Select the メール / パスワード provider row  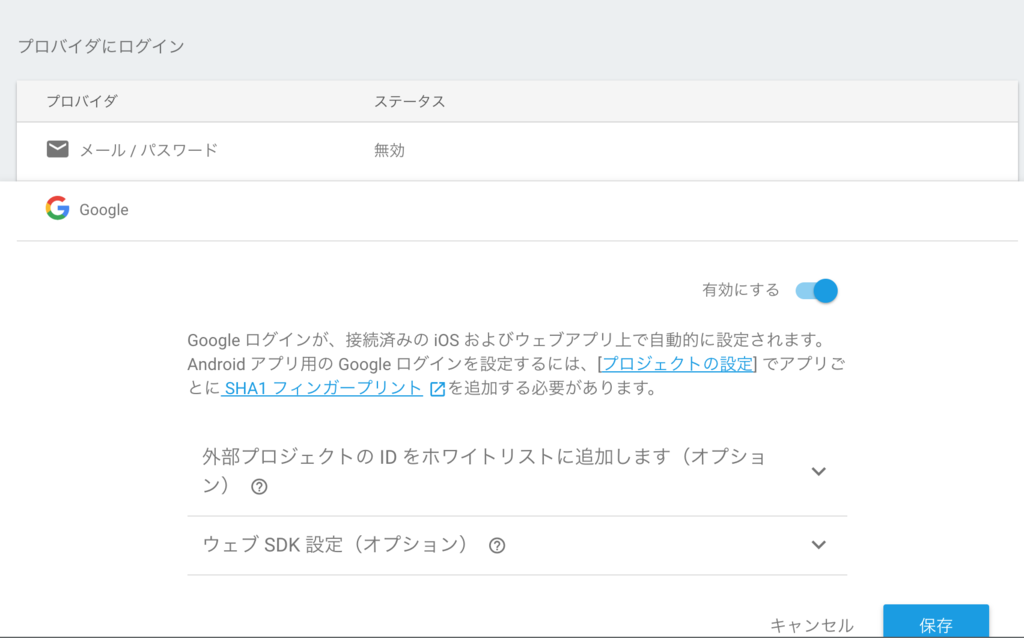click(517, 151)
